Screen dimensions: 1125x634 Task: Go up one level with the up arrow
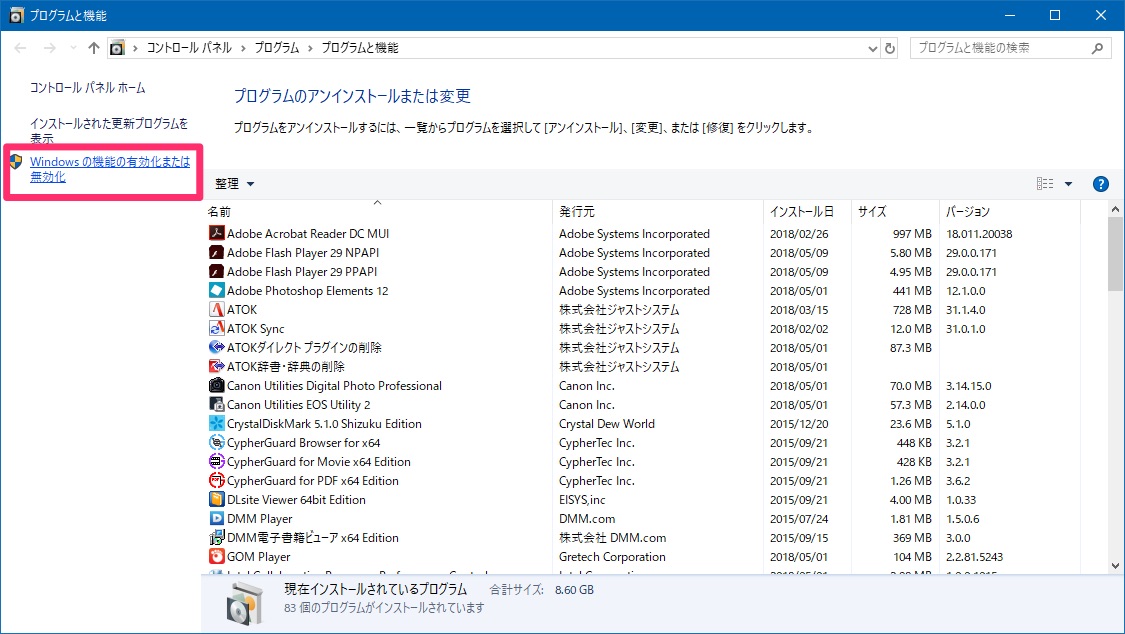pyautogui.click(x=94, y=48)
